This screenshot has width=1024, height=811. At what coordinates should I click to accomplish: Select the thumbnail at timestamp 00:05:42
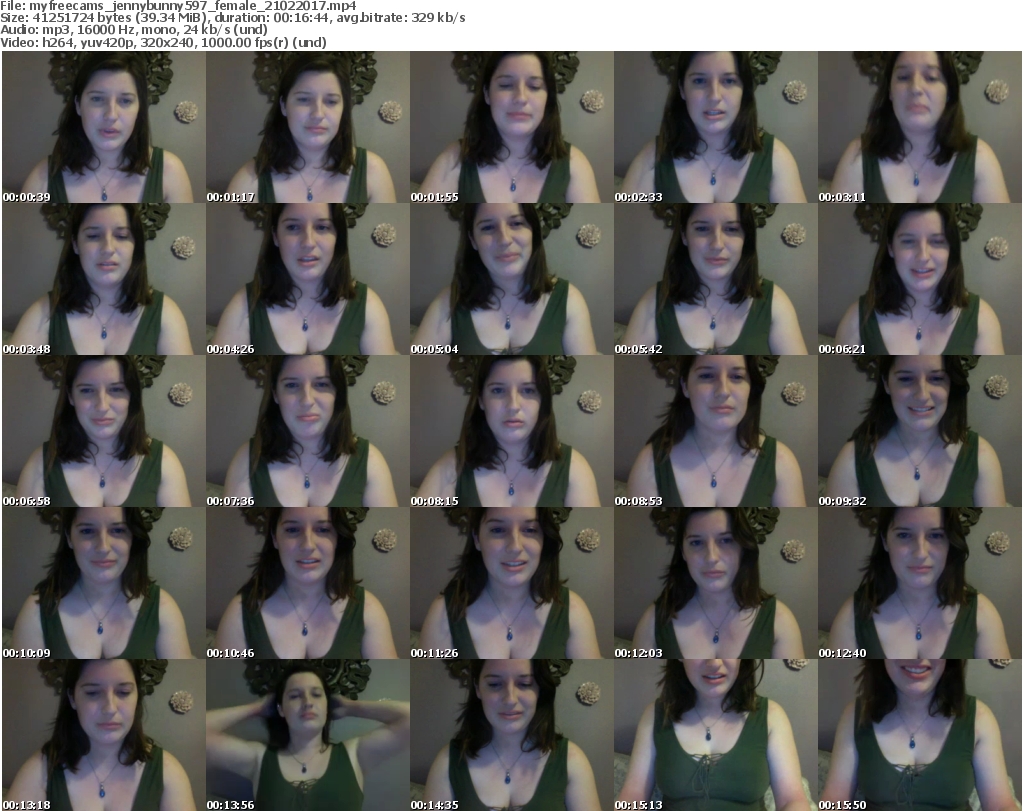coord(716,279)
